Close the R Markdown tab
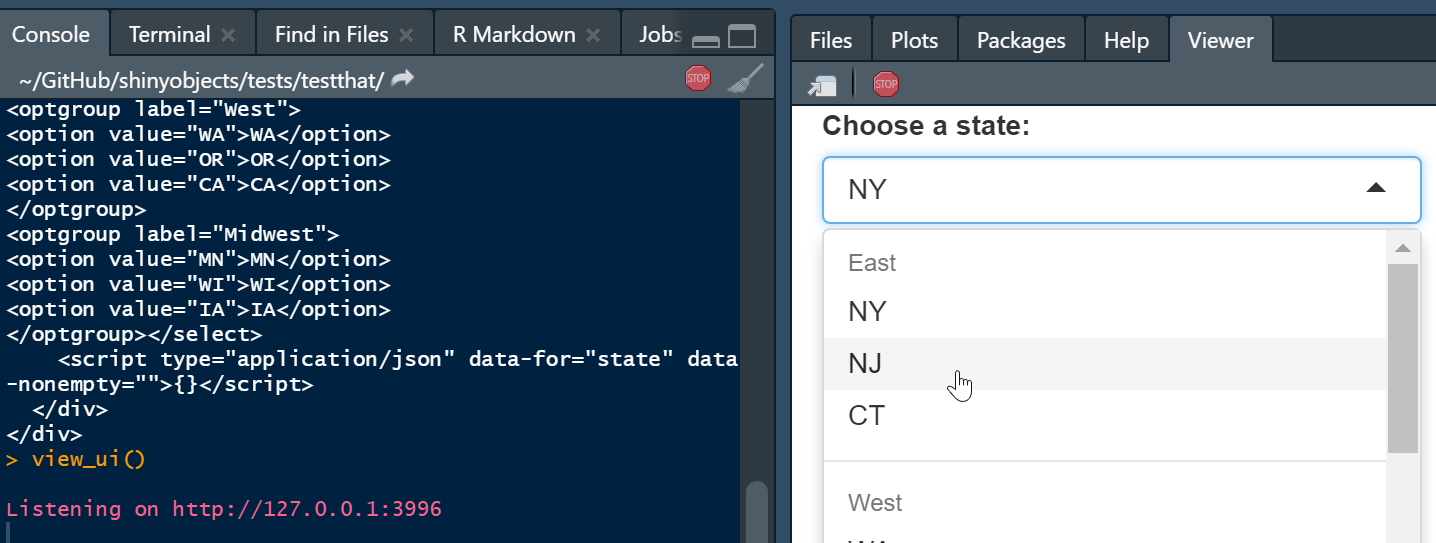Screen dimensions: 1436x543 click(593, 35)
